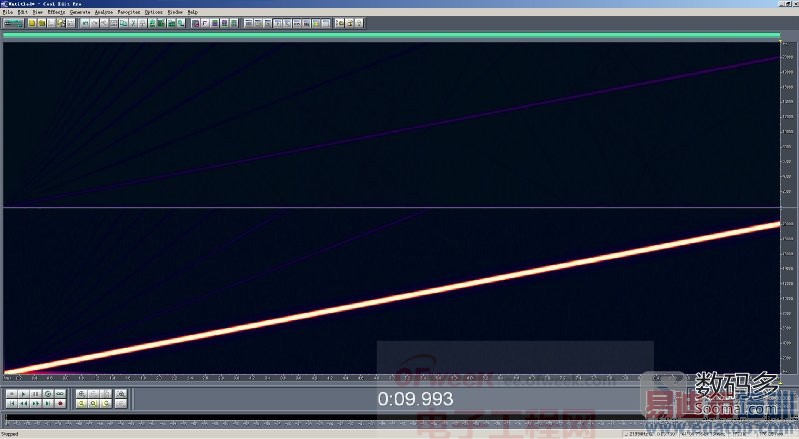The width and height of the screenshot is (799, 439).
Task: Open the Effects menu
Action: pos(56,12)
